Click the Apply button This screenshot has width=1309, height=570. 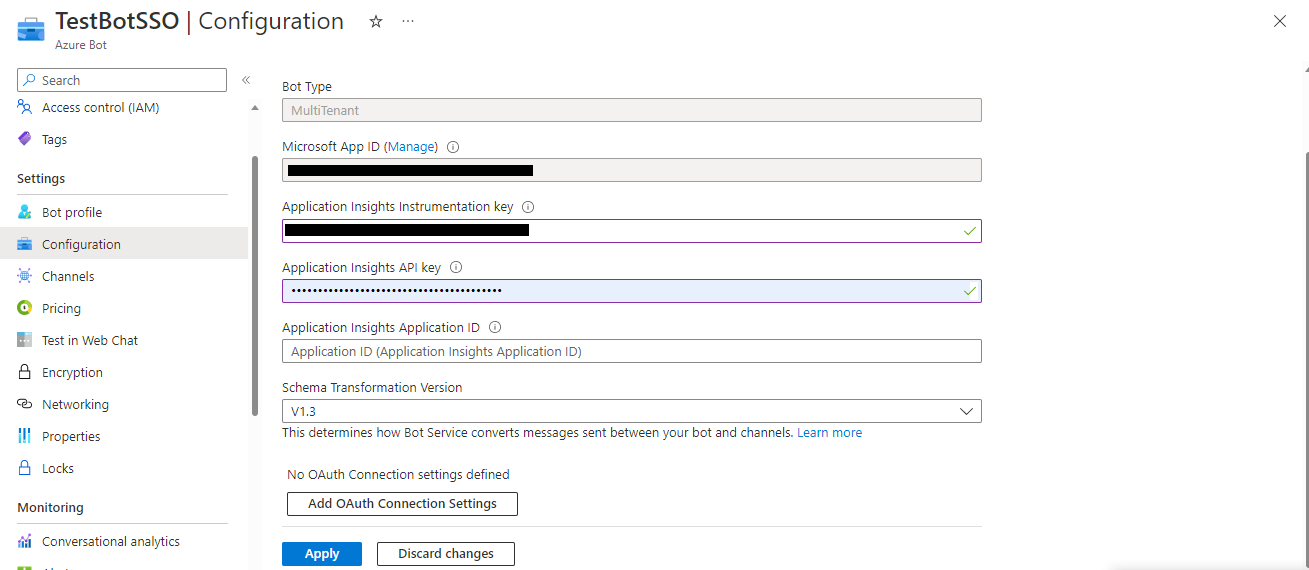322,554
